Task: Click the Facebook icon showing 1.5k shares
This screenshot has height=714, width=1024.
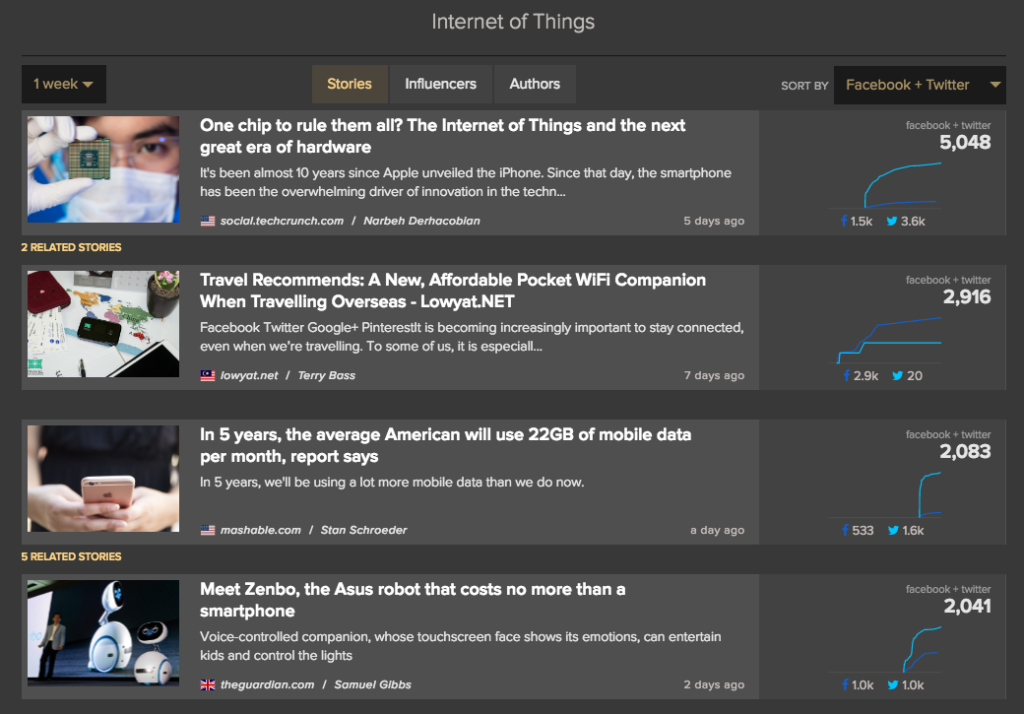Action: 845,221
